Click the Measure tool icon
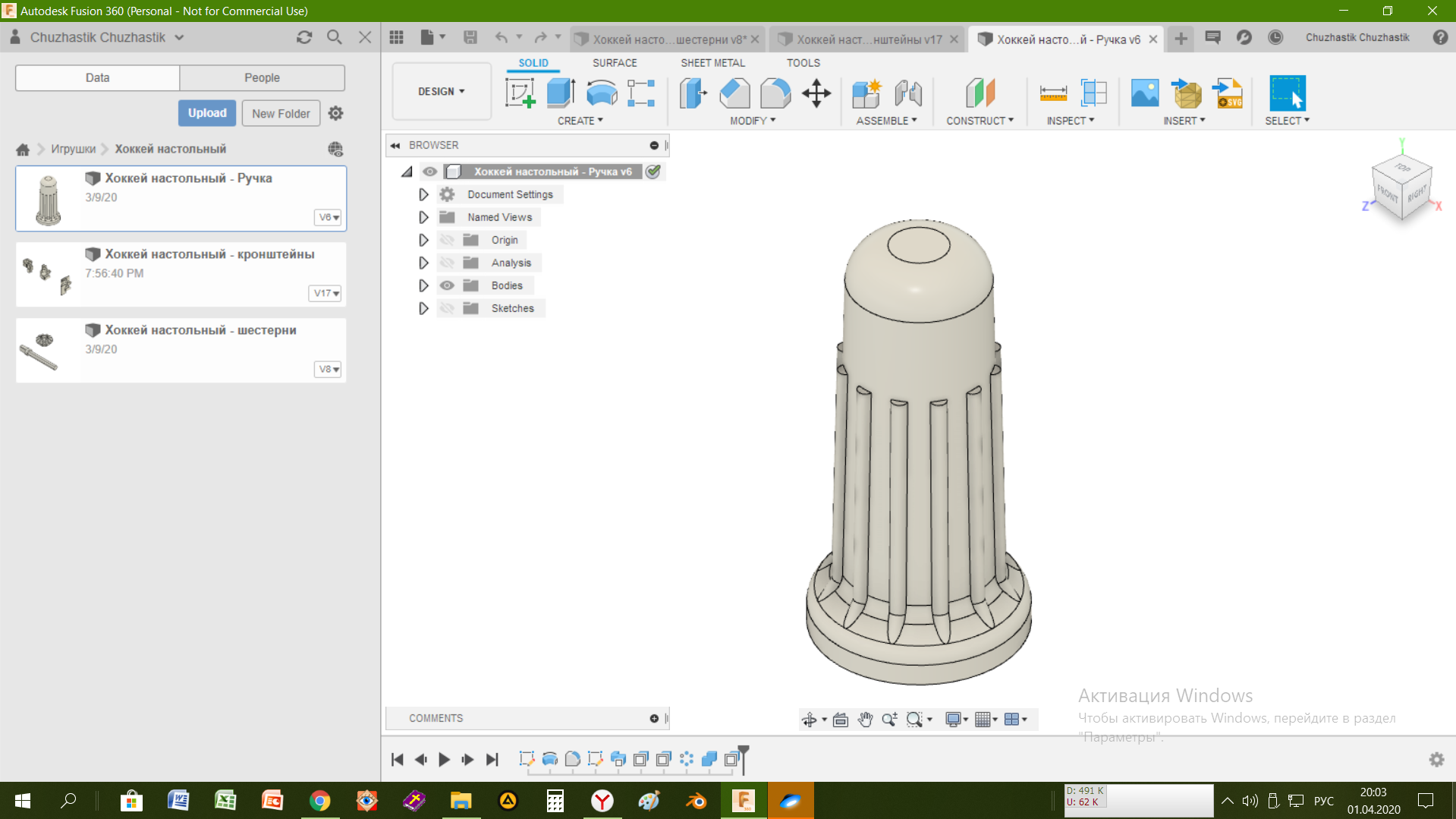The height and width of the screenshot is (819, 1456). coord(1053,93)
